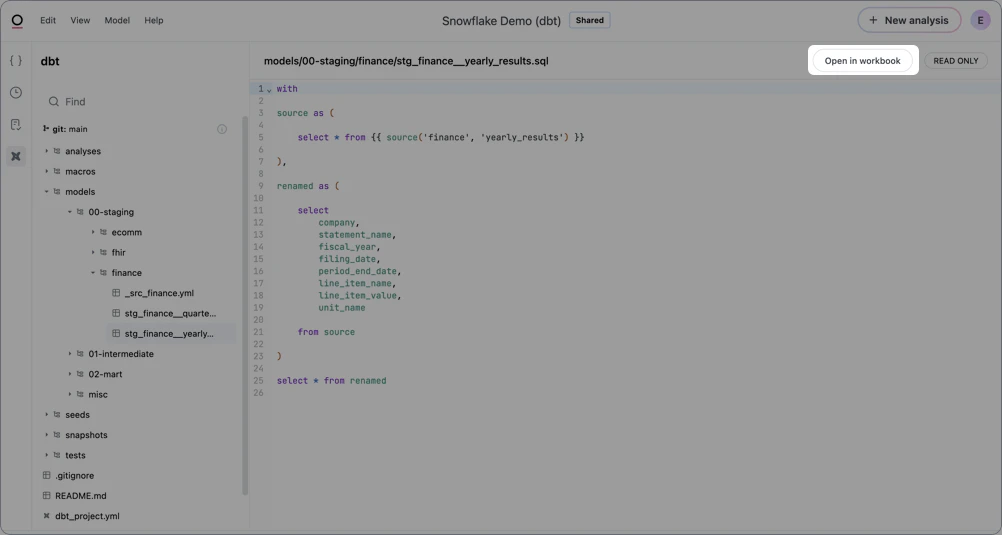Click the Find search field

[139, 102]
